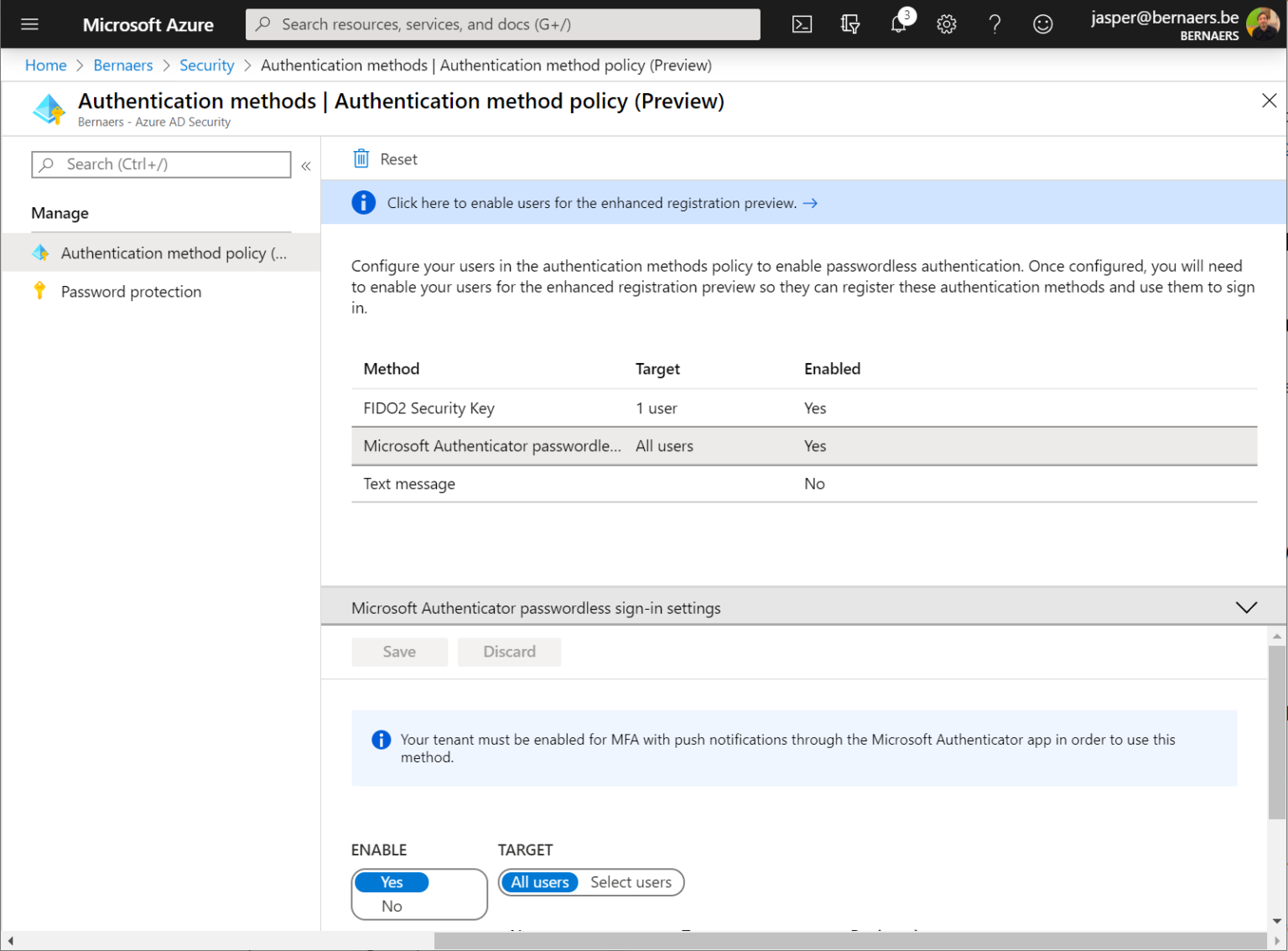1288x951 pixels.
Task: Set target to All users
Action: tap(539, 882)
